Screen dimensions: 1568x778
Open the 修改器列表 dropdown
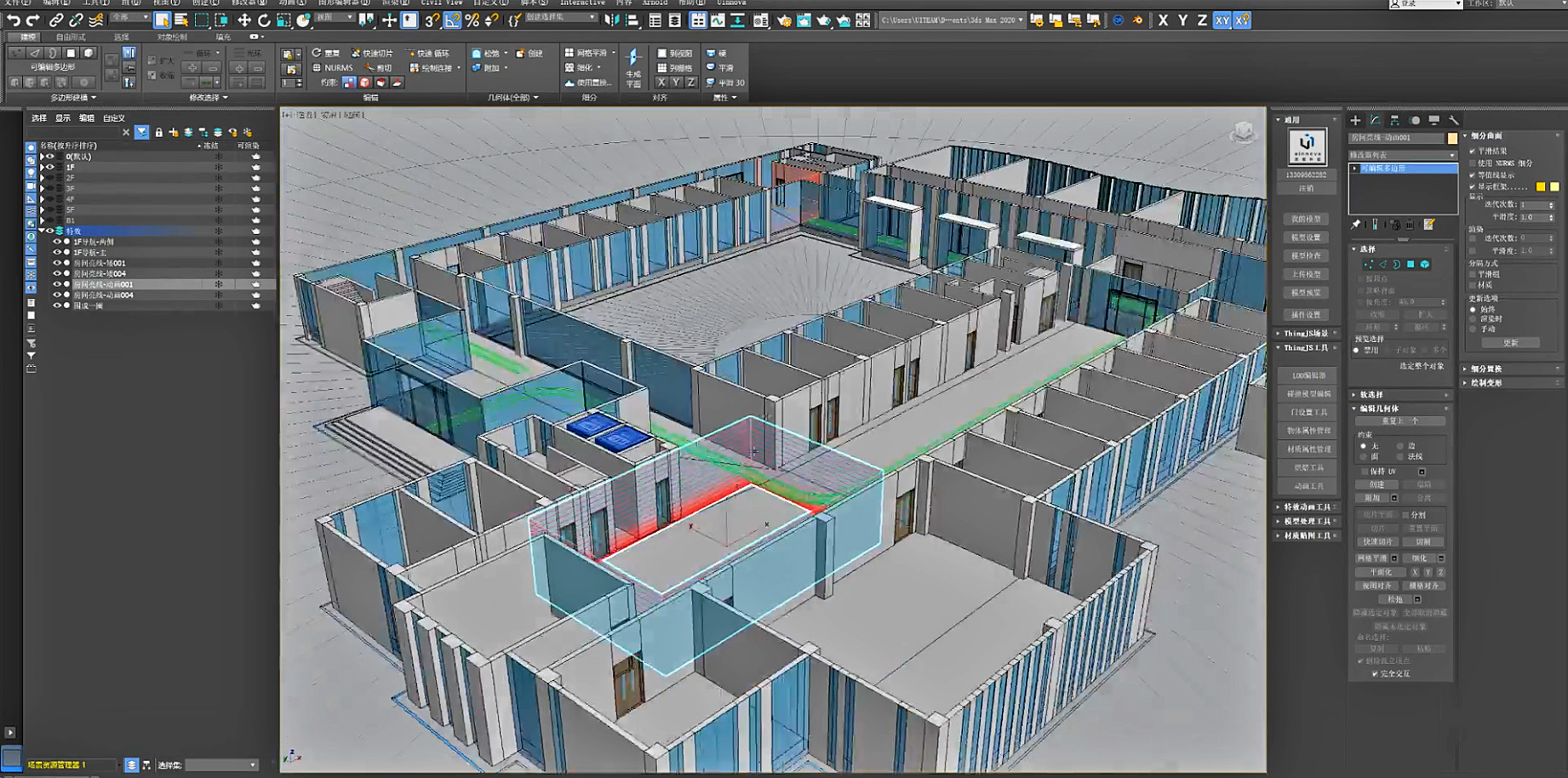coord(1452,156)
